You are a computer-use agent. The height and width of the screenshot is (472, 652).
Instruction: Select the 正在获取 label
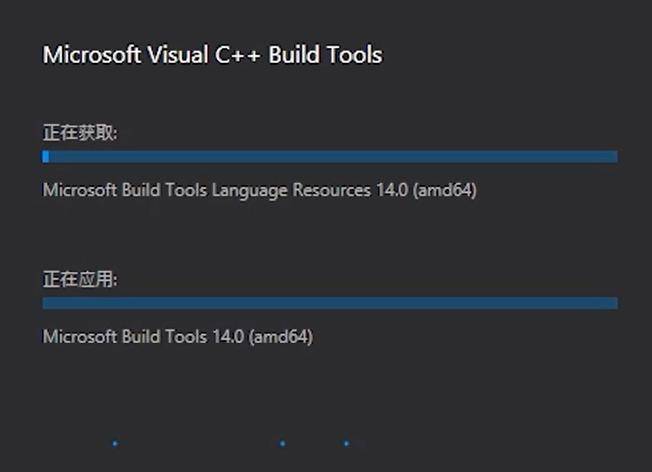click(x=80, y=132)
